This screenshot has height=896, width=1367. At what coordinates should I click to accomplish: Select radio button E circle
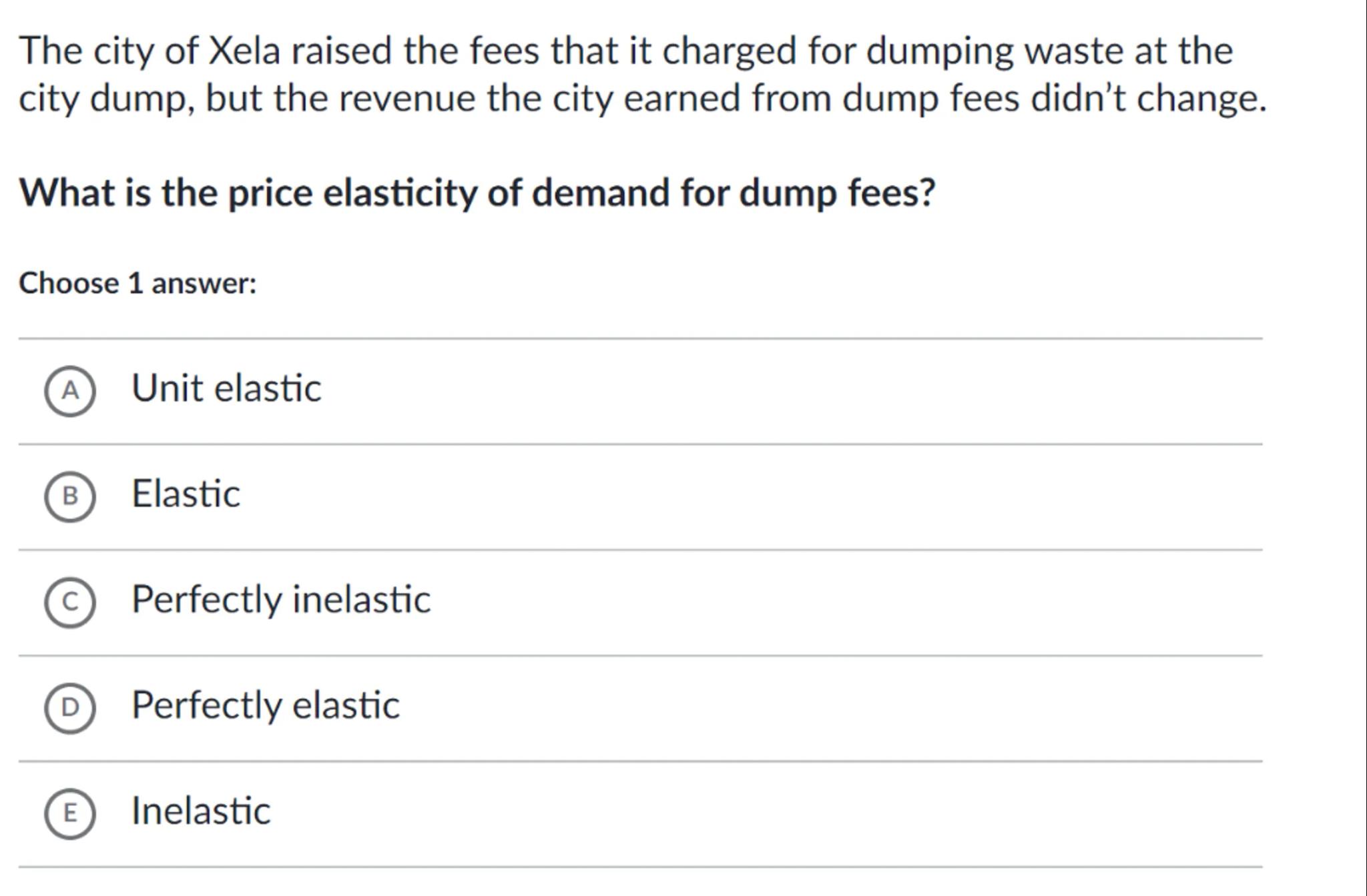[x=70, y=813]
